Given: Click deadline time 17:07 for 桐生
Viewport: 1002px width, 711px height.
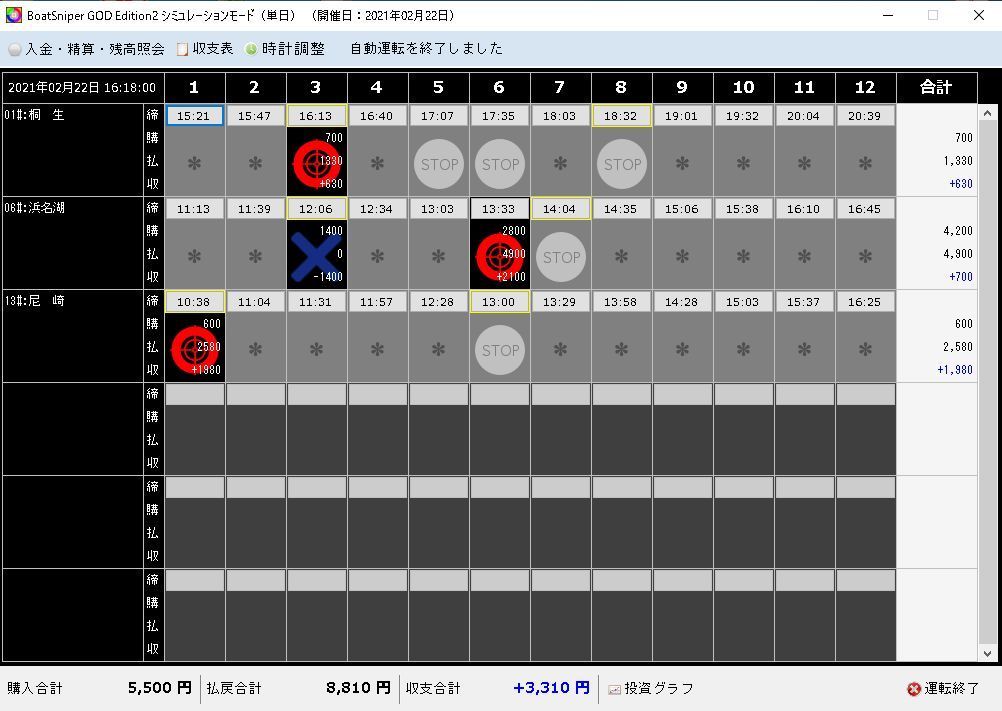Looking at the screenshot, I should click(438, 116).
